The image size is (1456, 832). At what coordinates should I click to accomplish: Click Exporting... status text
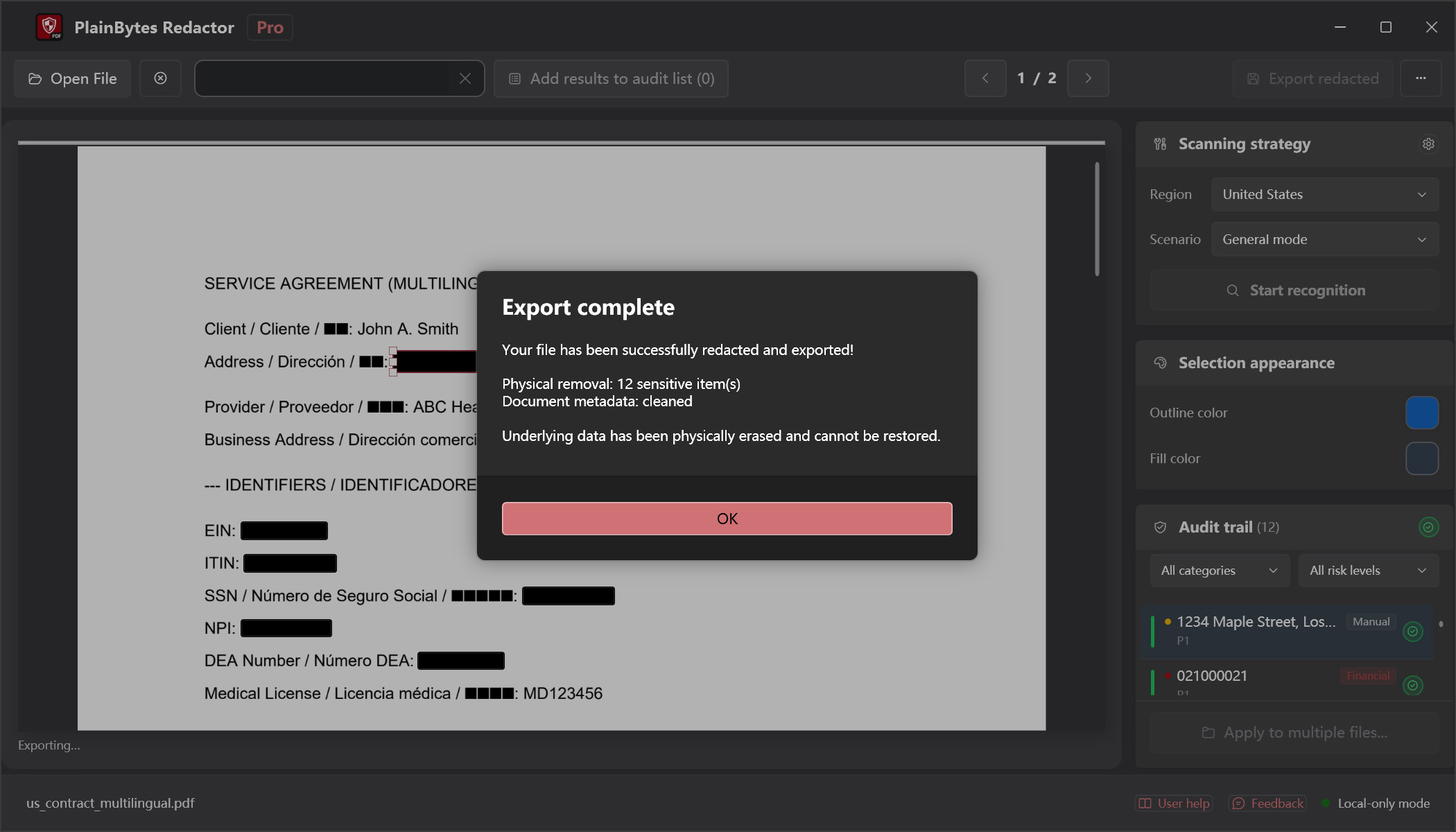pyautogui.click(x=49, y=745)
